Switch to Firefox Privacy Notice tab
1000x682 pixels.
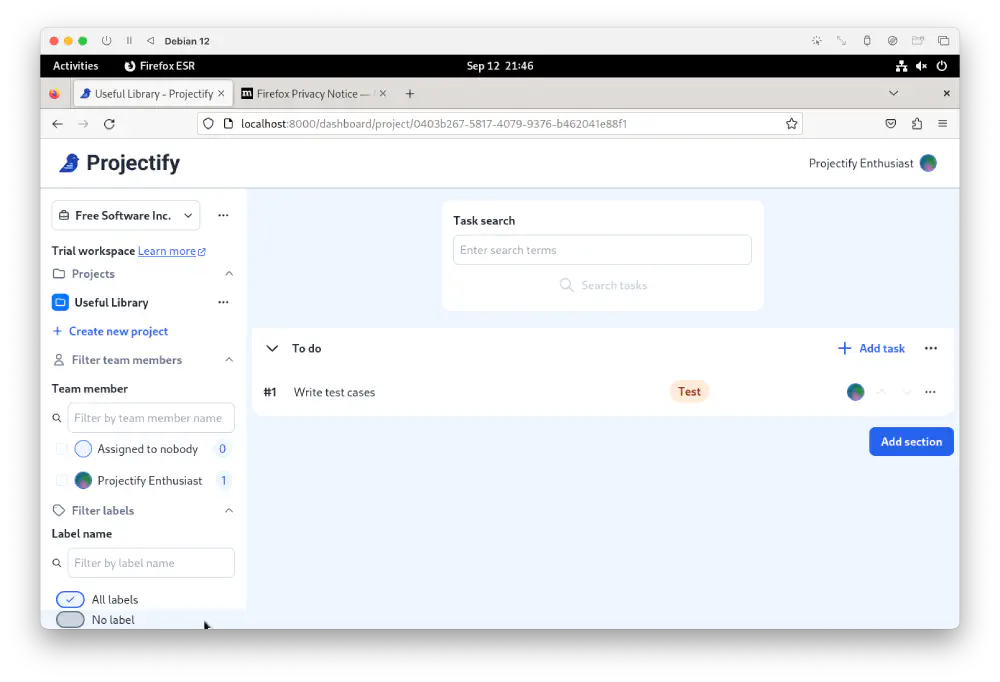pos(312,94)
